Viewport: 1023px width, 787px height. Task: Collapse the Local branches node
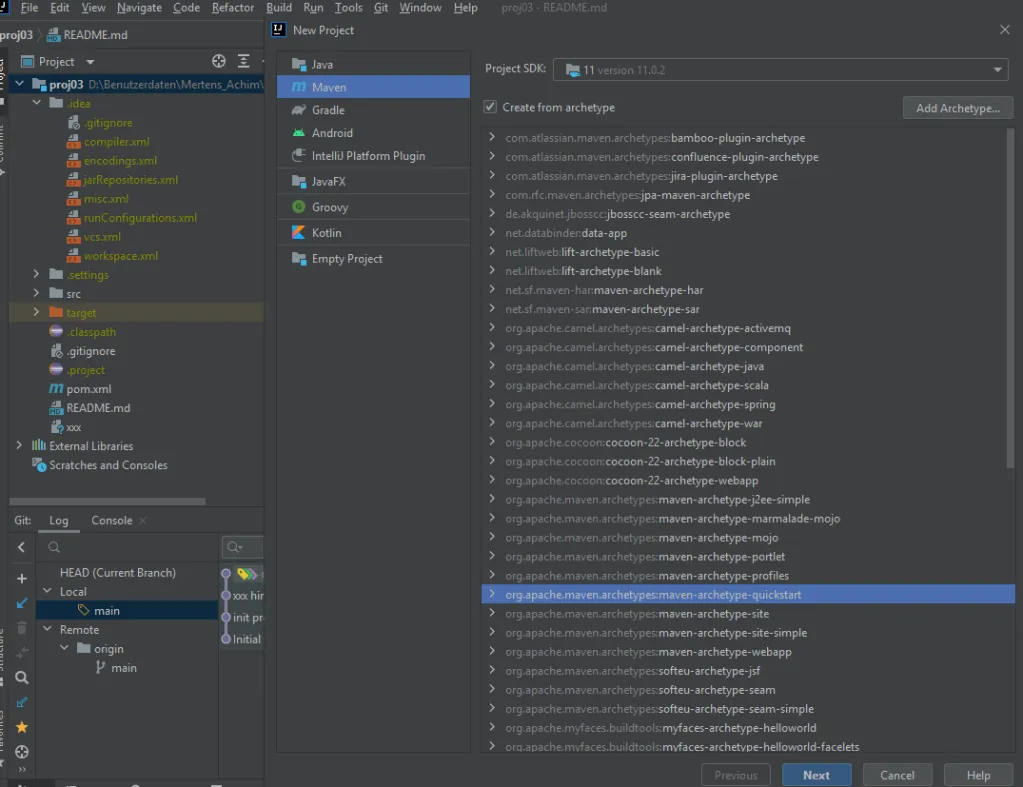tap(47, 591)
